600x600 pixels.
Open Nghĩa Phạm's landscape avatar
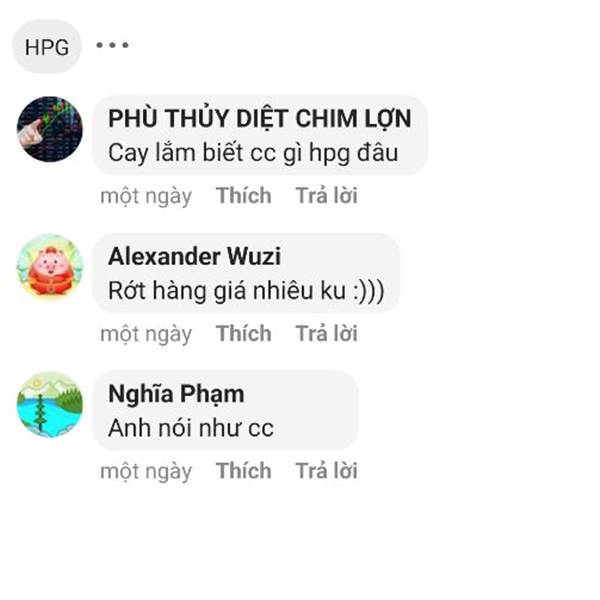click(50, 404)
